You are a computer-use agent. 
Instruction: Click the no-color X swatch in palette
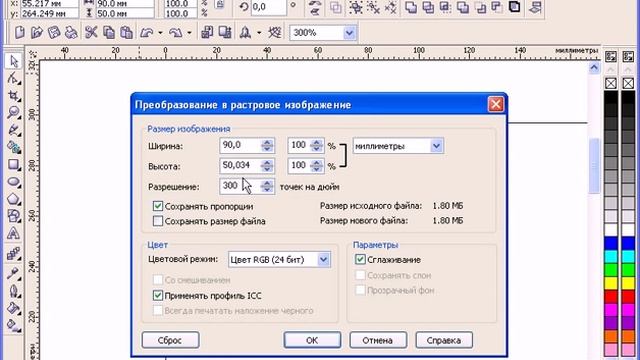point(611,84)
